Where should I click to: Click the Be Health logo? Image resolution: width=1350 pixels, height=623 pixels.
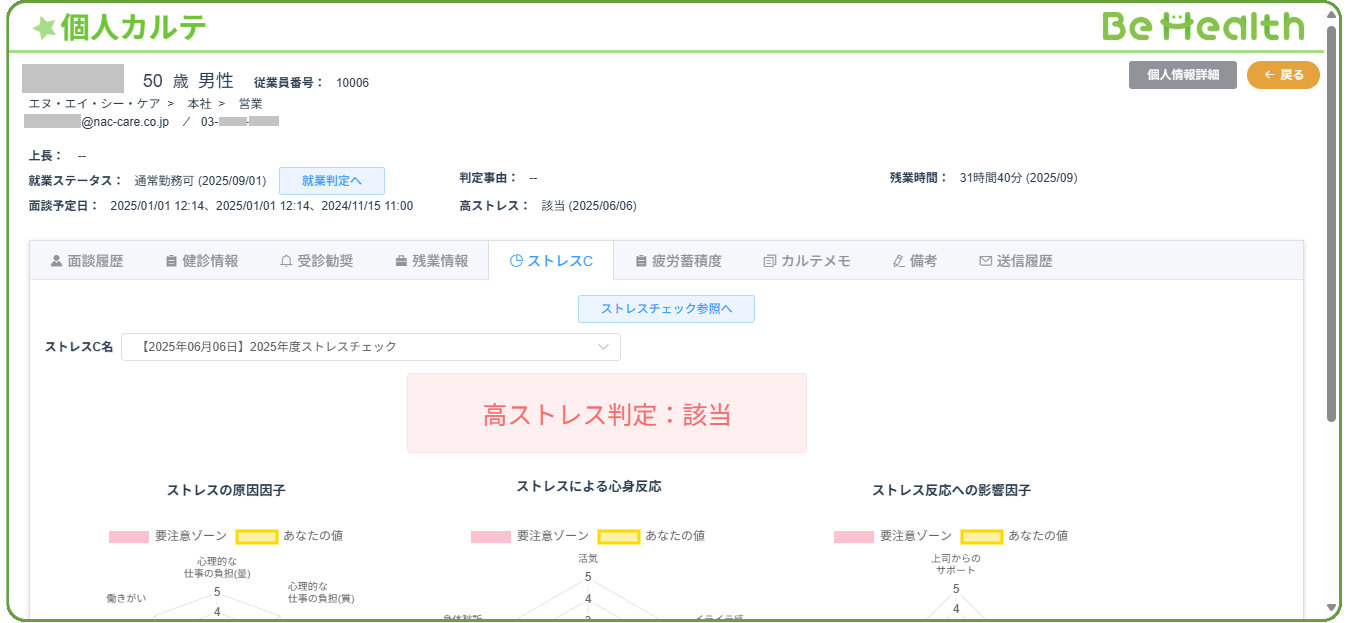(x=1203, y=27)
